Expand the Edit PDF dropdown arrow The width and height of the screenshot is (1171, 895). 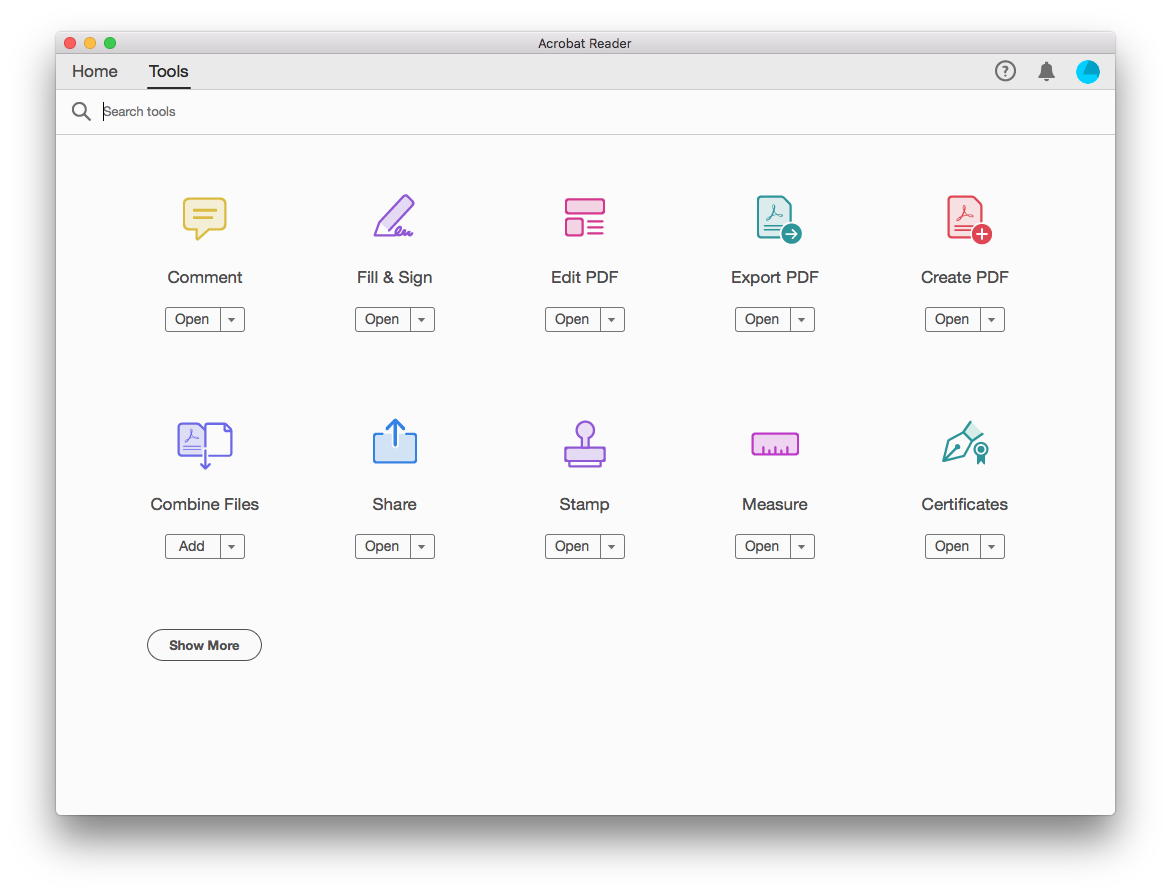612,320
